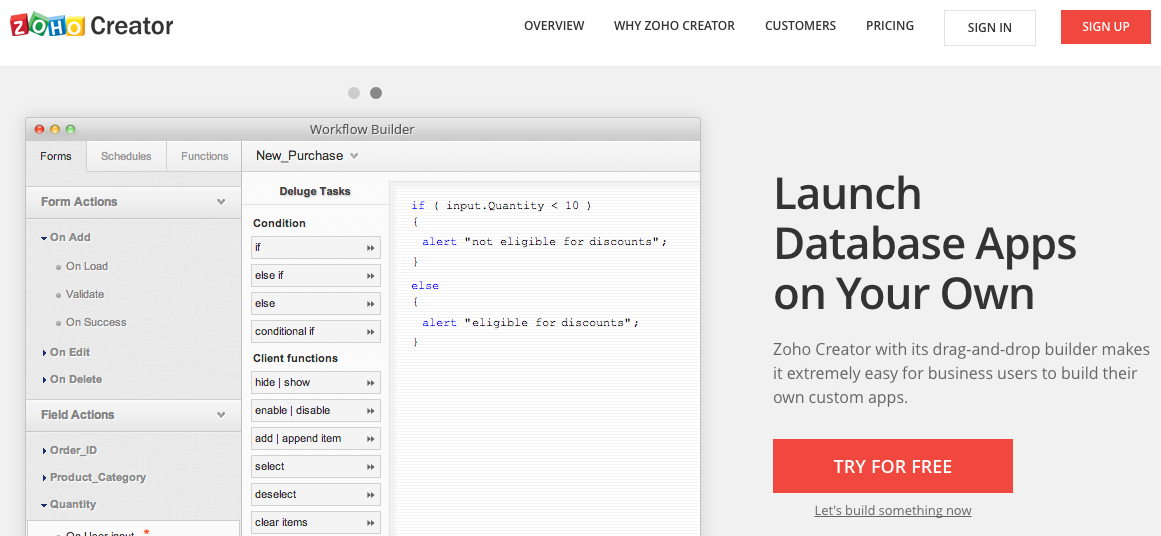Go to WHY ZOHO CREATOR page

click(674, 26)
